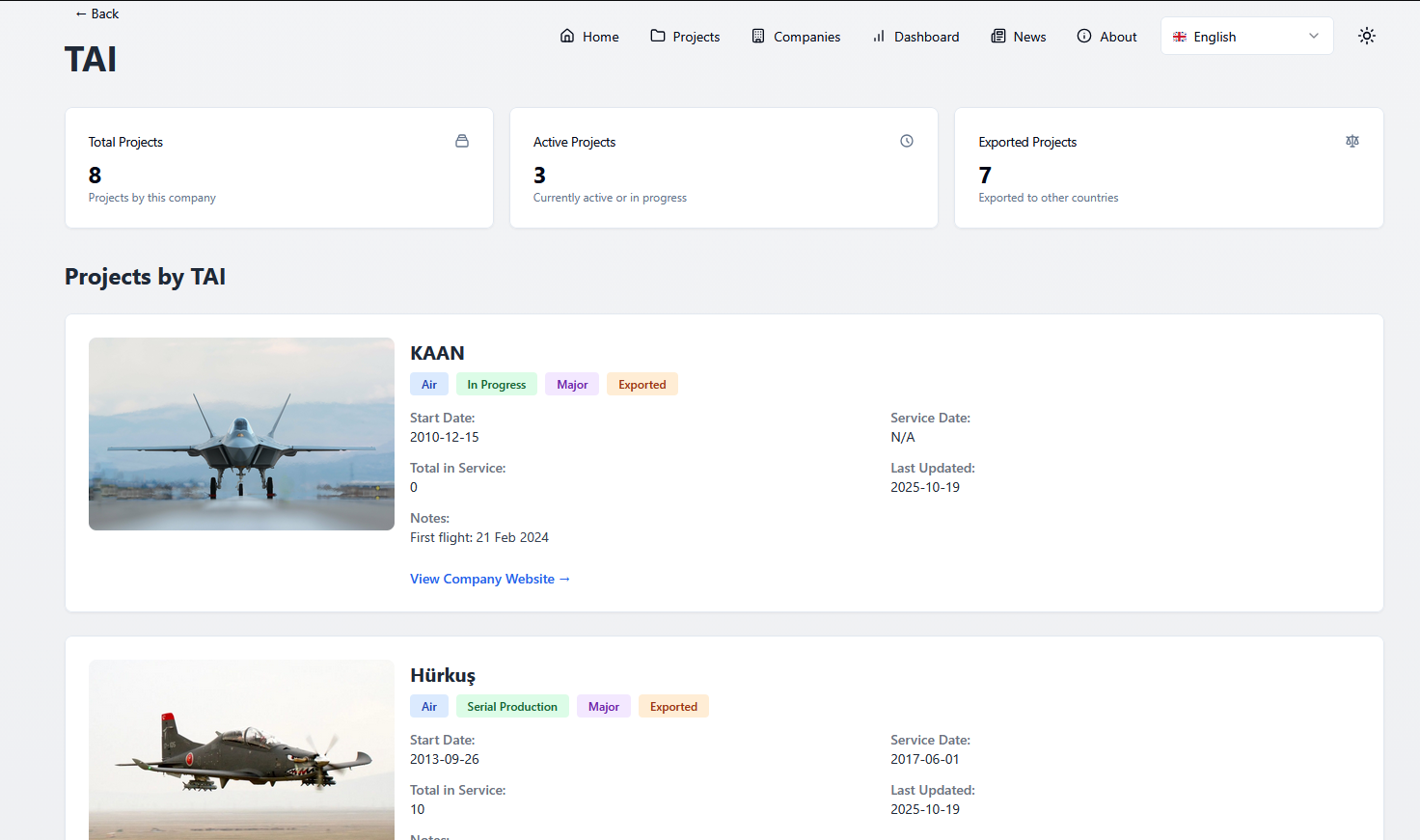The height and width of the screenshot is (840, 1420).
Task: Open the English language dropdown
Action: click(1246, 36)
